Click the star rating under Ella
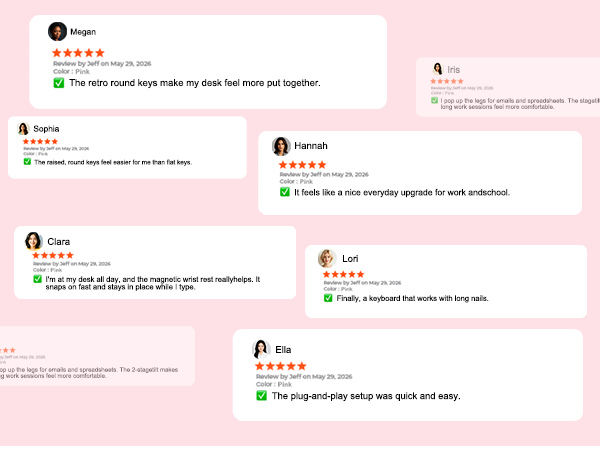600x450 pixels. point(281,366)
